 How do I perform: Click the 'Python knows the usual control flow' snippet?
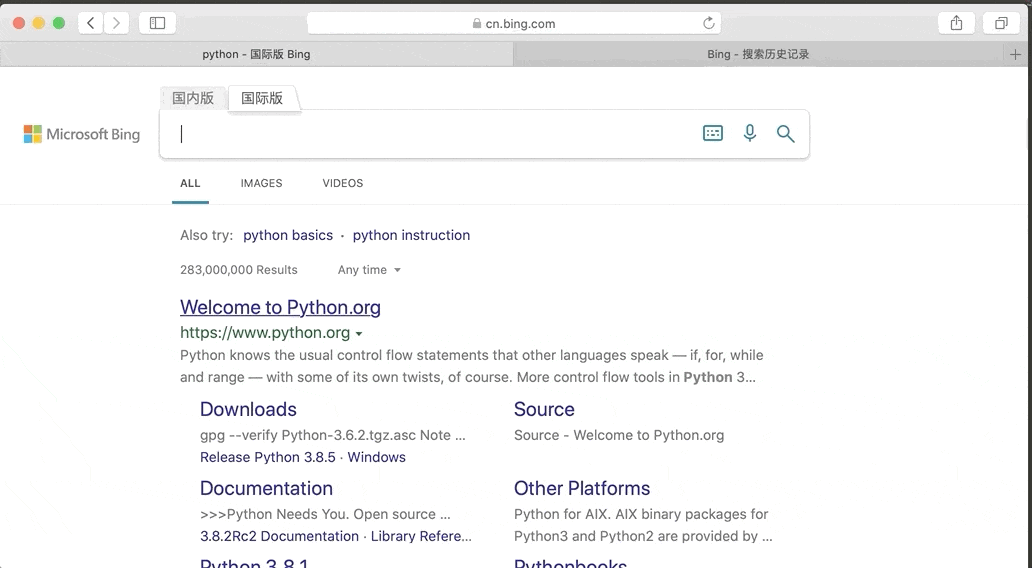pyautogui.click(x=471, y=366)
